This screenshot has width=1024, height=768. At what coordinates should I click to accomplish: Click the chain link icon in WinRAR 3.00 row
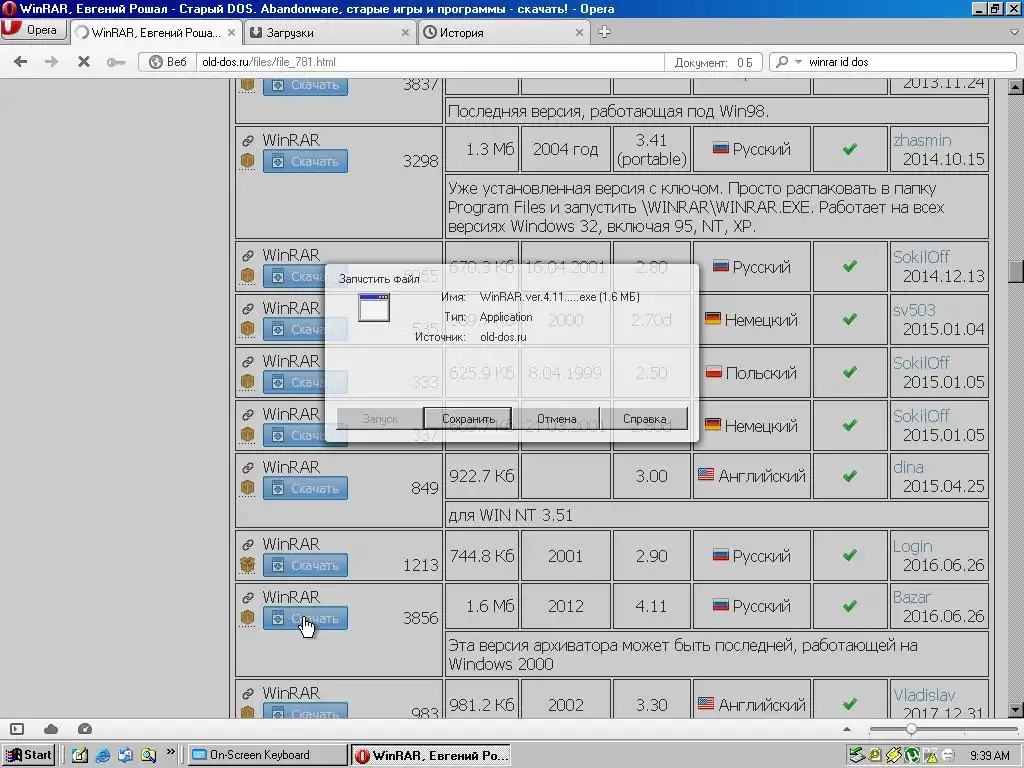(248, 468)
